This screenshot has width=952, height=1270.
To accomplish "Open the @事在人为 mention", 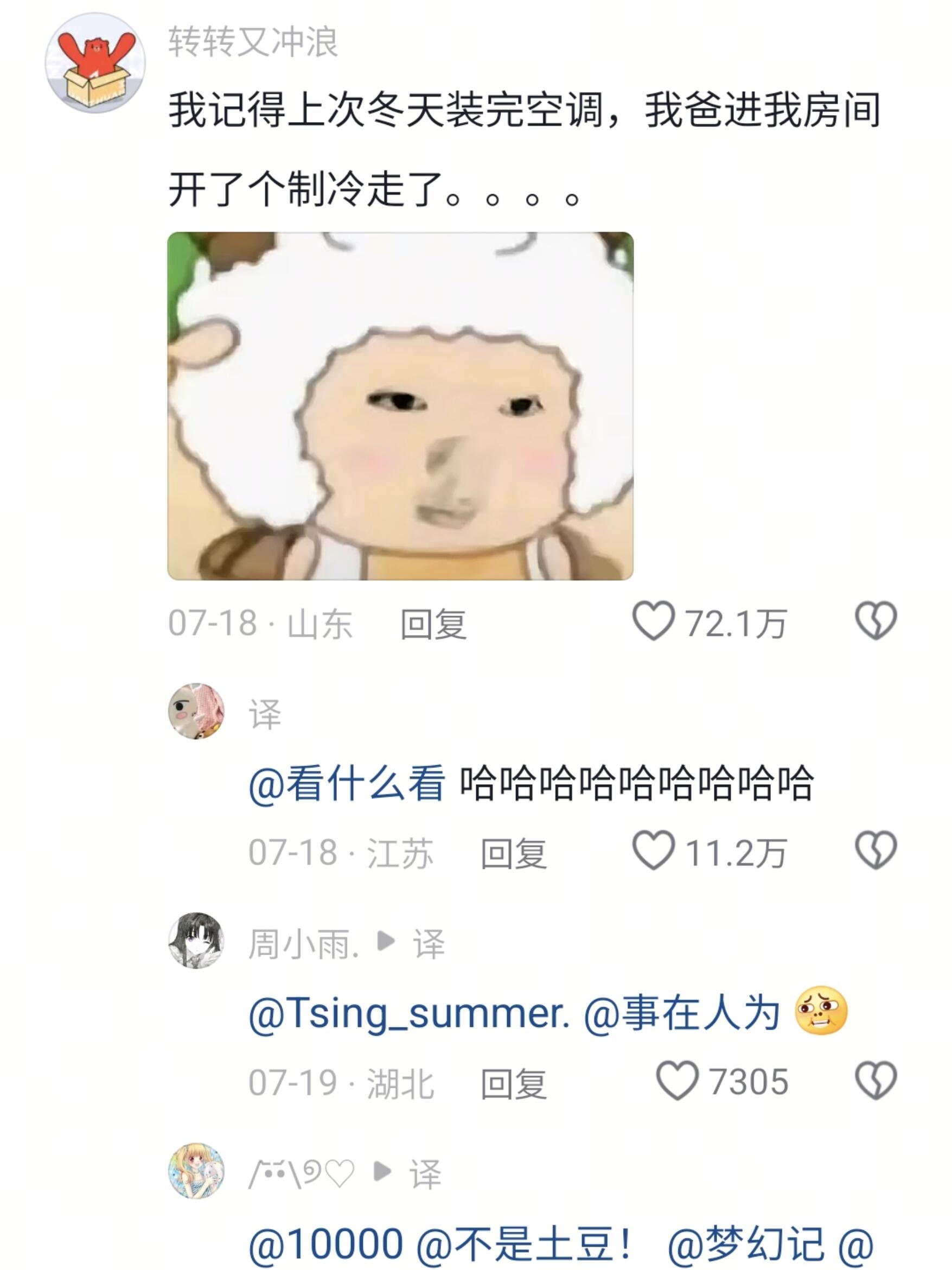I will [x=681, y=1013].
